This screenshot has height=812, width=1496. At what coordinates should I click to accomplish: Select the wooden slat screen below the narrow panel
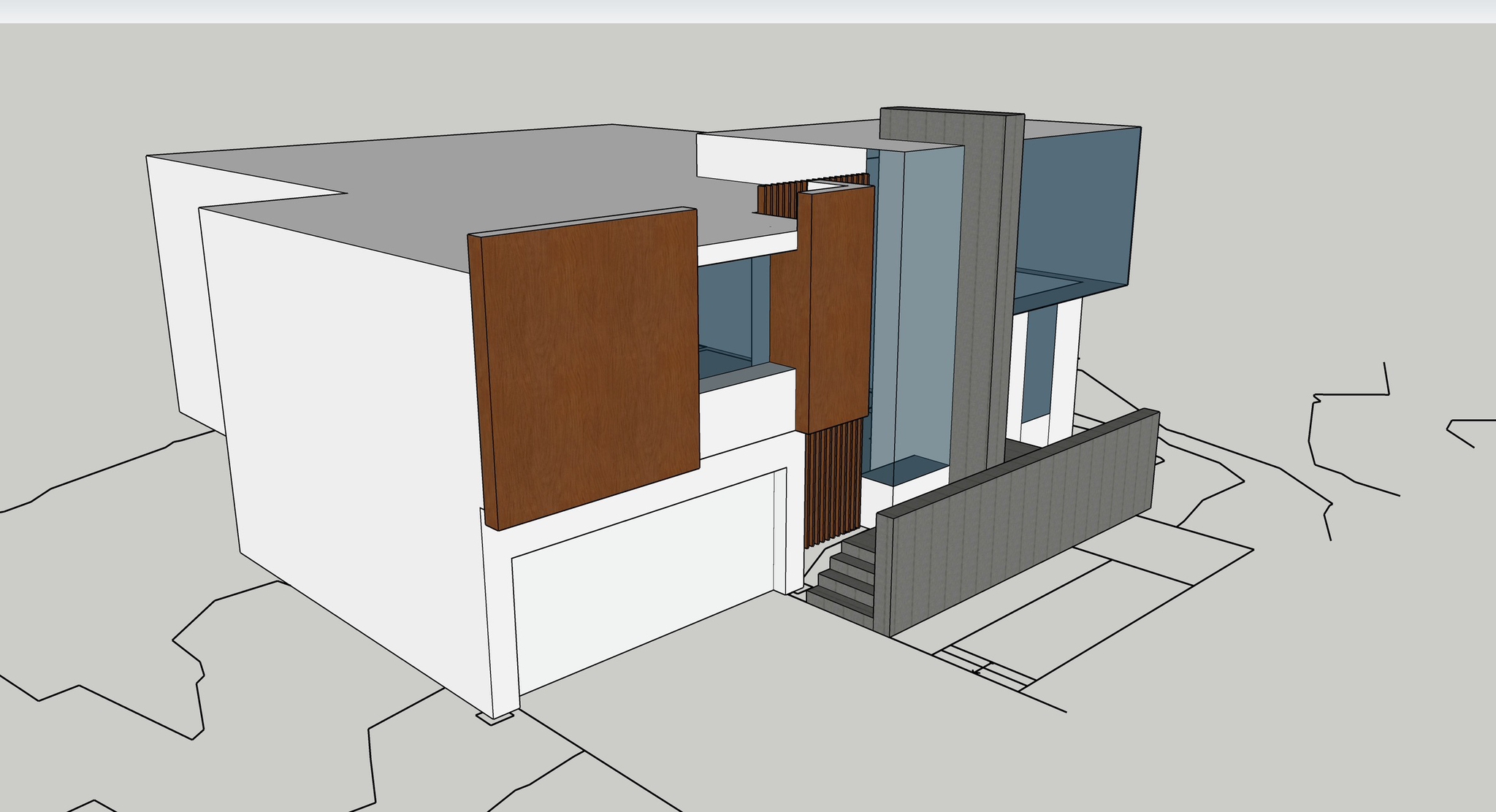point(833,482)
